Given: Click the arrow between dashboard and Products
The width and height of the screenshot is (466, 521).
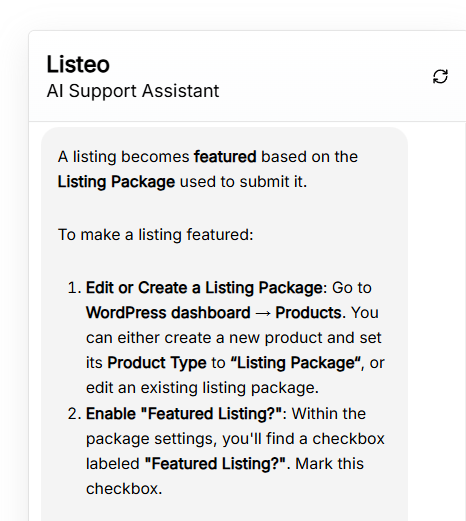Looking at the screenshot, I should (x=263, y=313).
